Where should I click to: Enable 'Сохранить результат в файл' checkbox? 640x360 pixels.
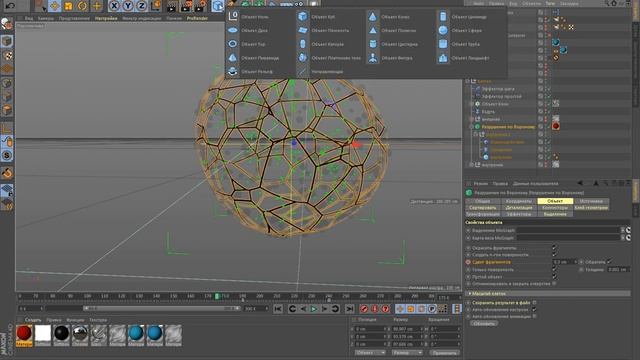(x=534, y=302)
